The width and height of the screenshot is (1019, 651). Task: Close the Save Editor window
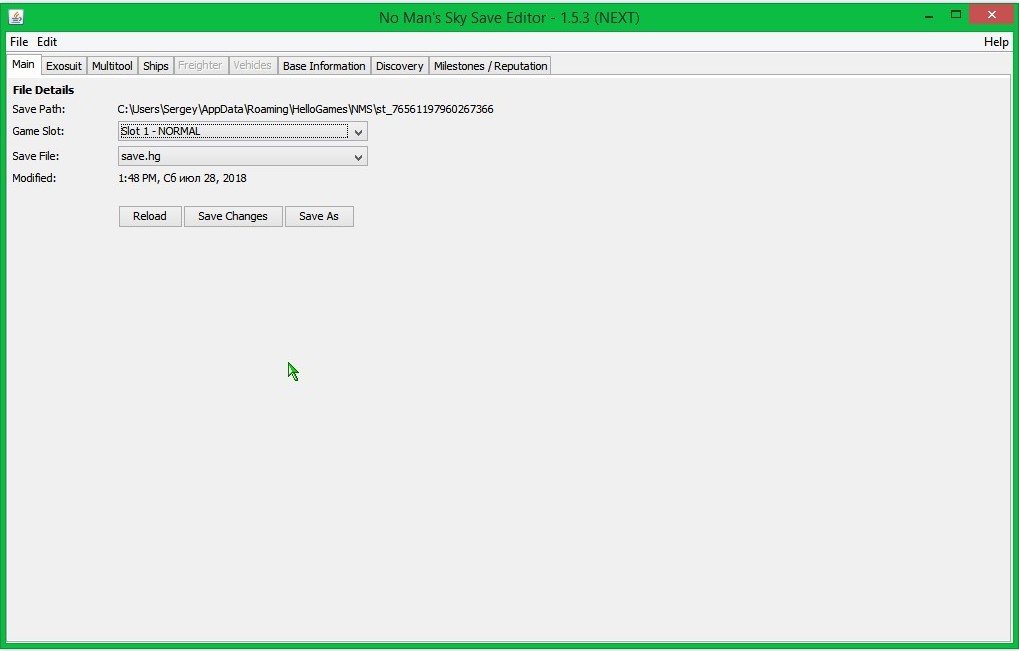(x=991, y=14)
